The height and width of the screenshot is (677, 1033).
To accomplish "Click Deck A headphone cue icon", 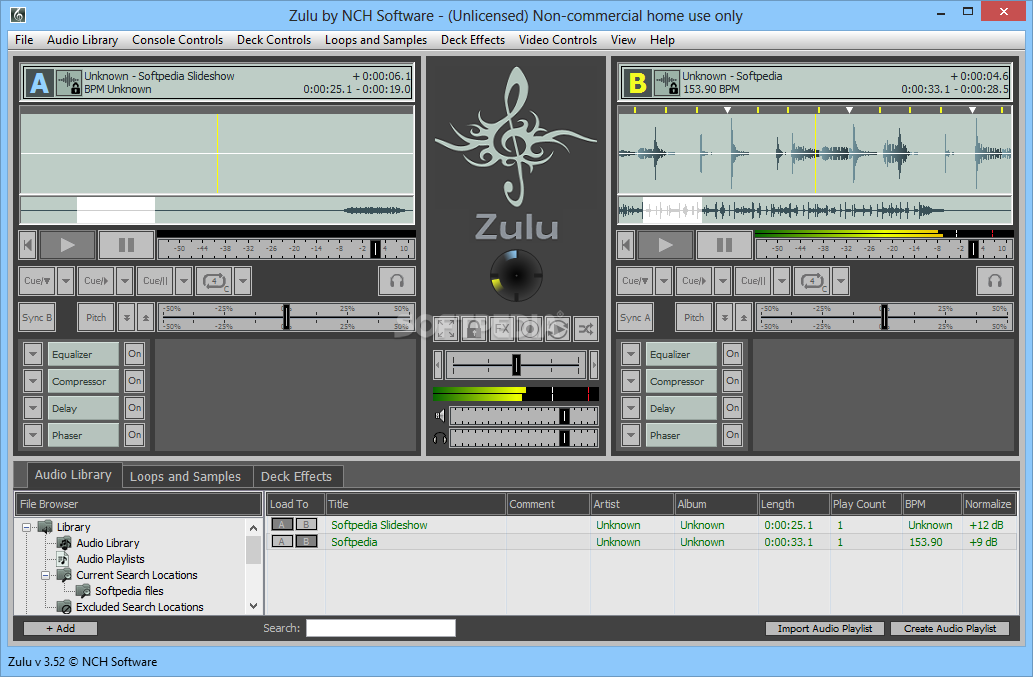I will coord(397,281).
